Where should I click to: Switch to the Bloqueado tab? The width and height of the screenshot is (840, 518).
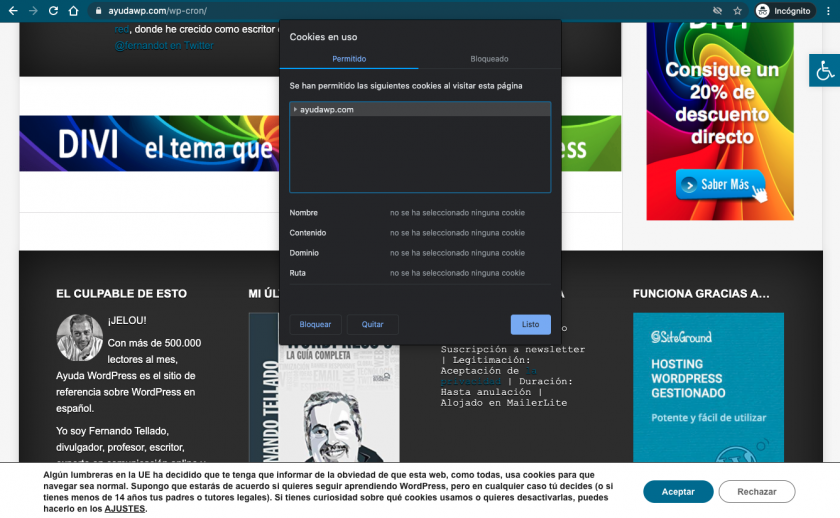point(489,59)
